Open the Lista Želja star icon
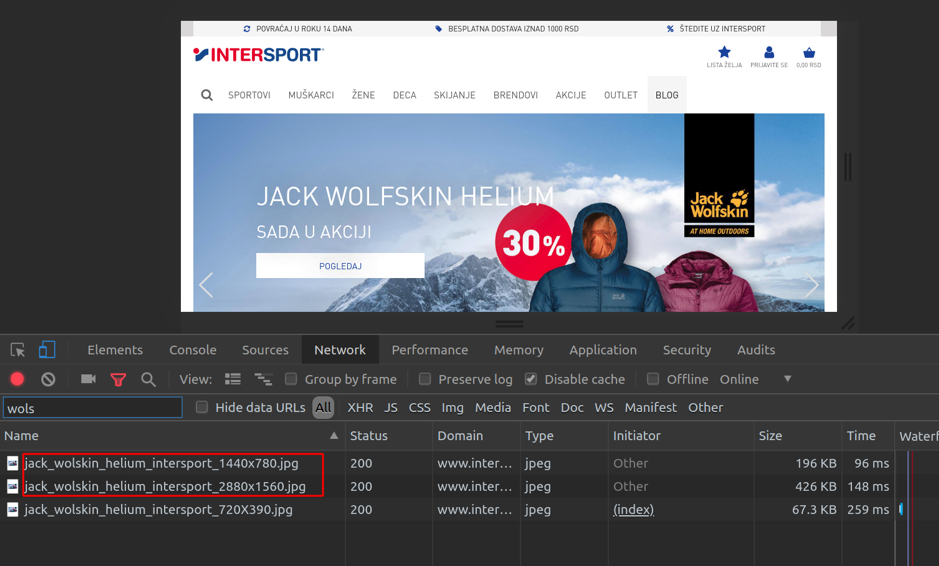This screenshot has width=939, height=566. (x=724, y=54)
